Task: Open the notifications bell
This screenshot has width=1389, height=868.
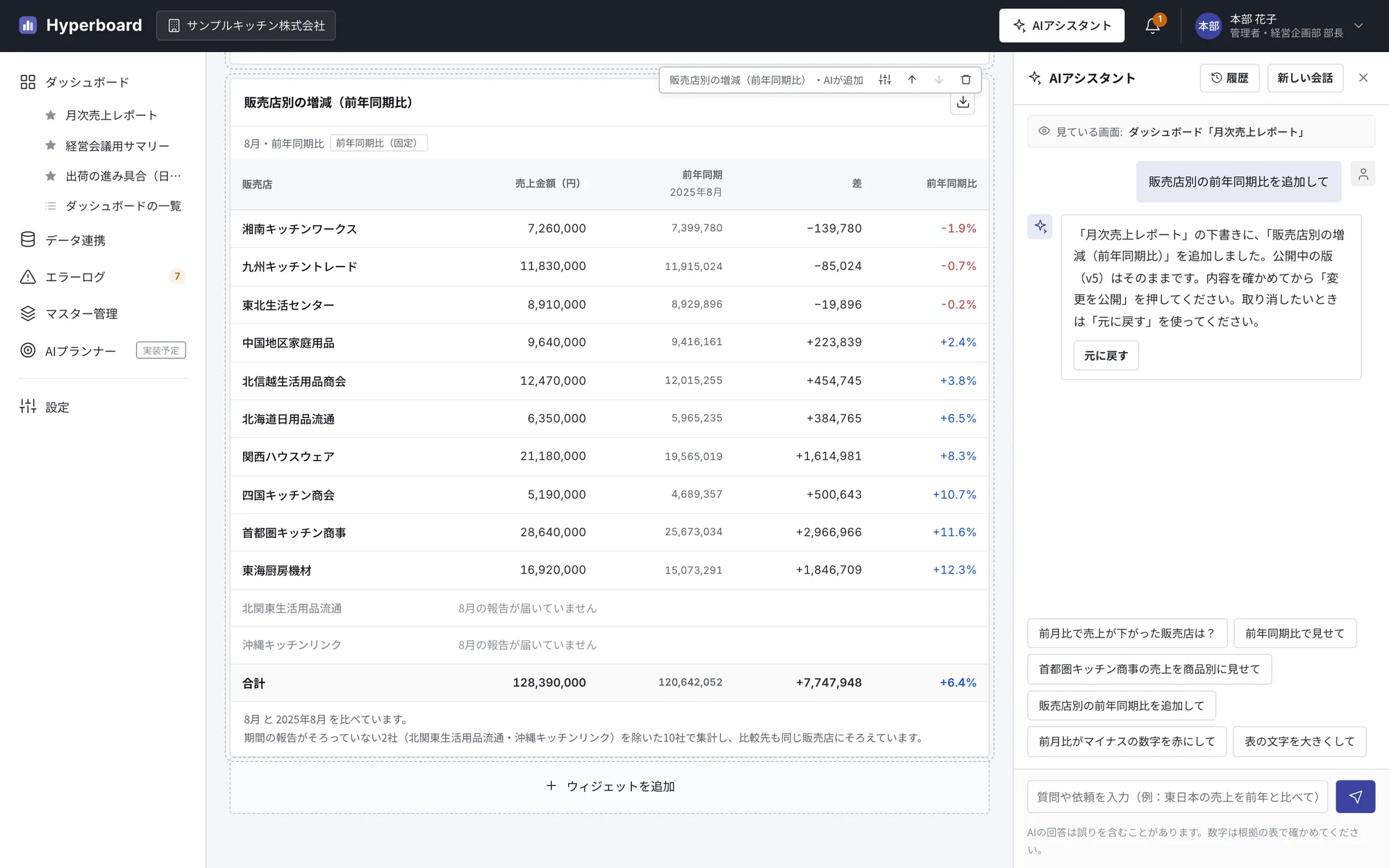Action: tap(1152, 26)
